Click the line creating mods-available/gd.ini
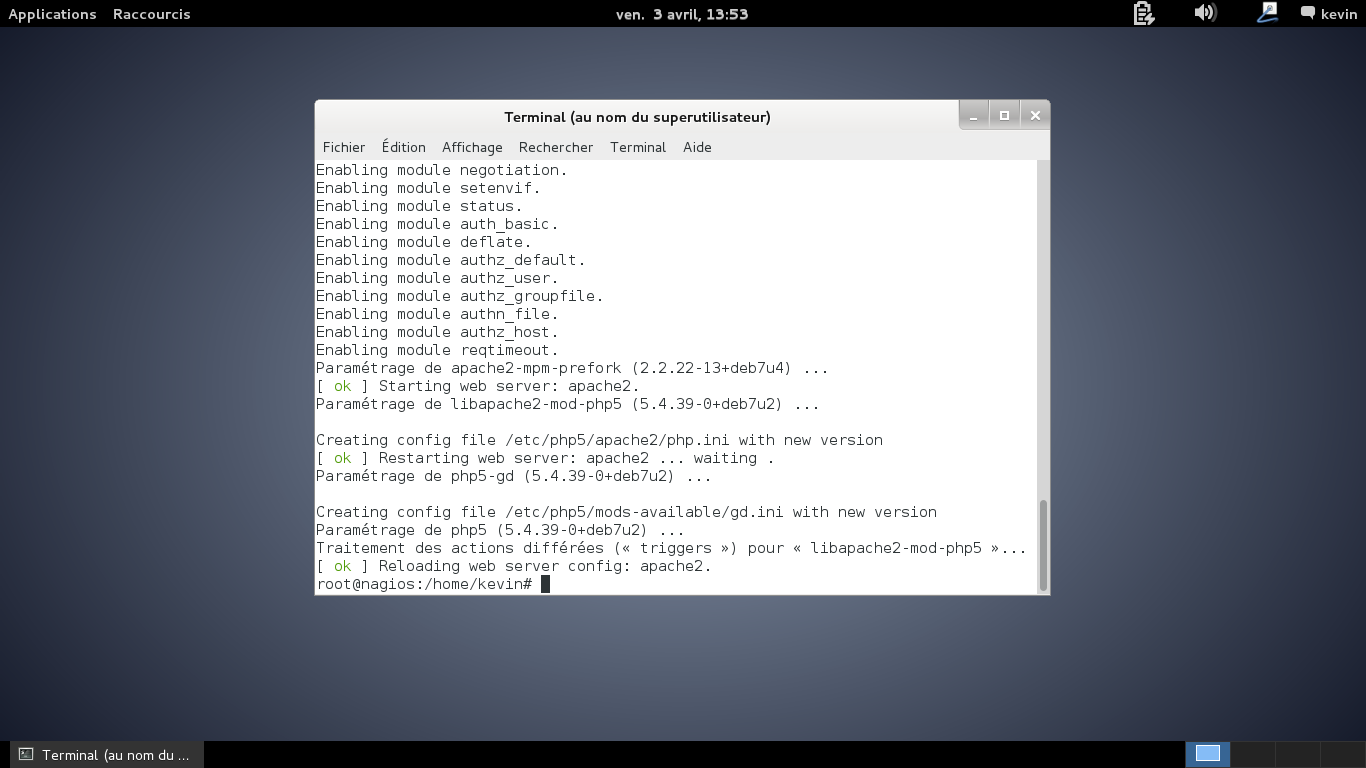This screenshot has width=1366, height=768. coord(626,512)
